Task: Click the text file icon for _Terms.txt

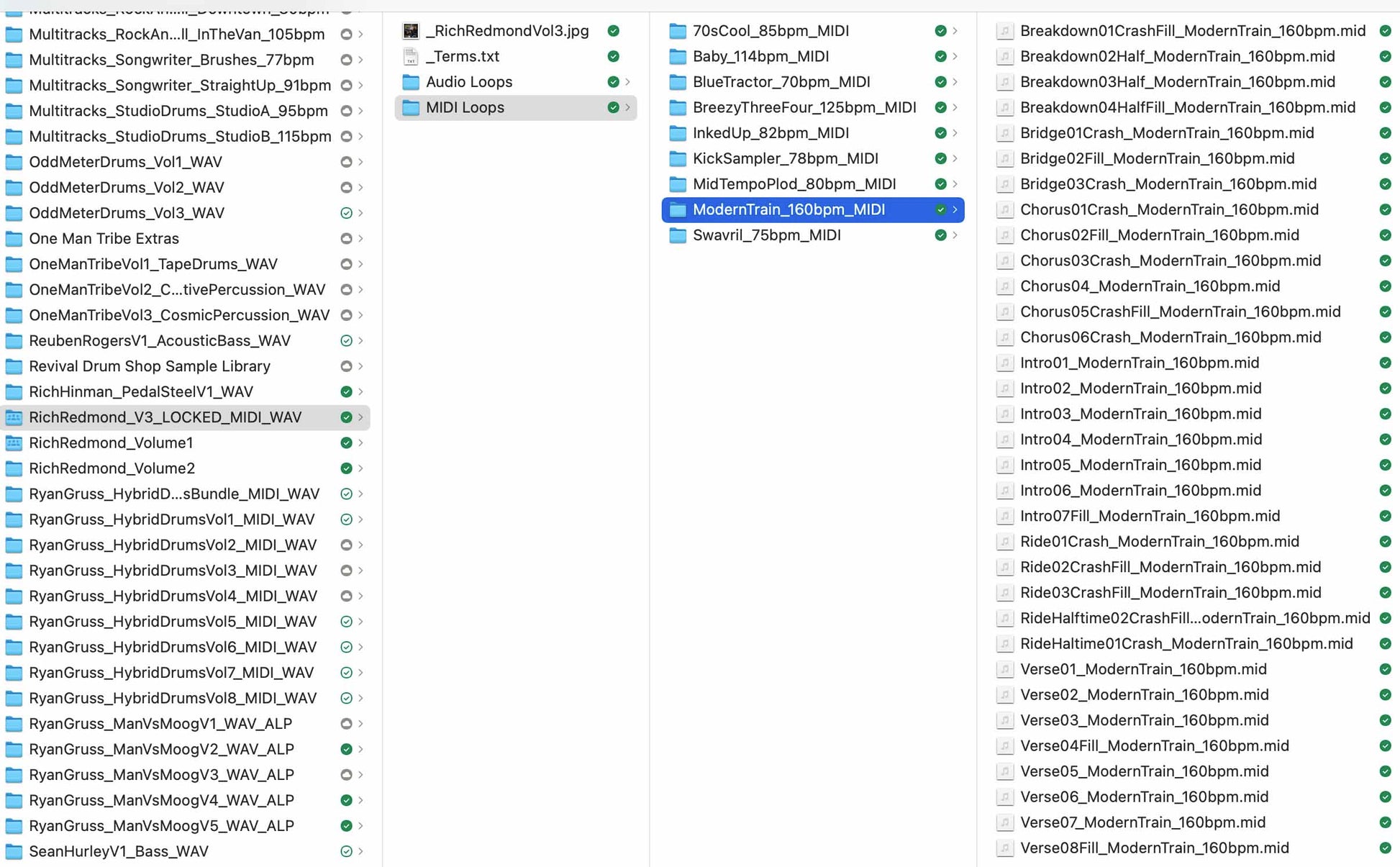Action: (x=412, y=56)
